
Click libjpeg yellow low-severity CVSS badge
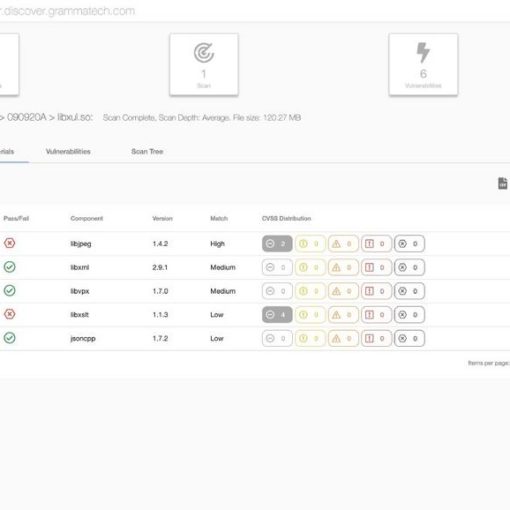310,244
